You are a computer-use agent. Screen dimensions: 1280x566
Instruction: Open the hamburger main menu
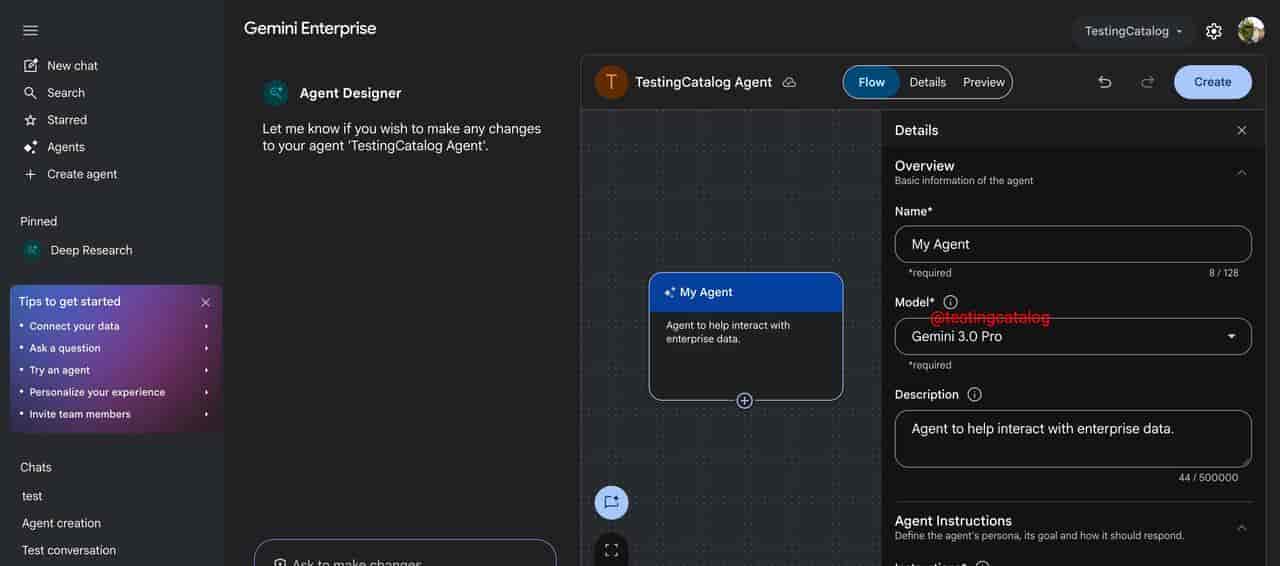30,30
